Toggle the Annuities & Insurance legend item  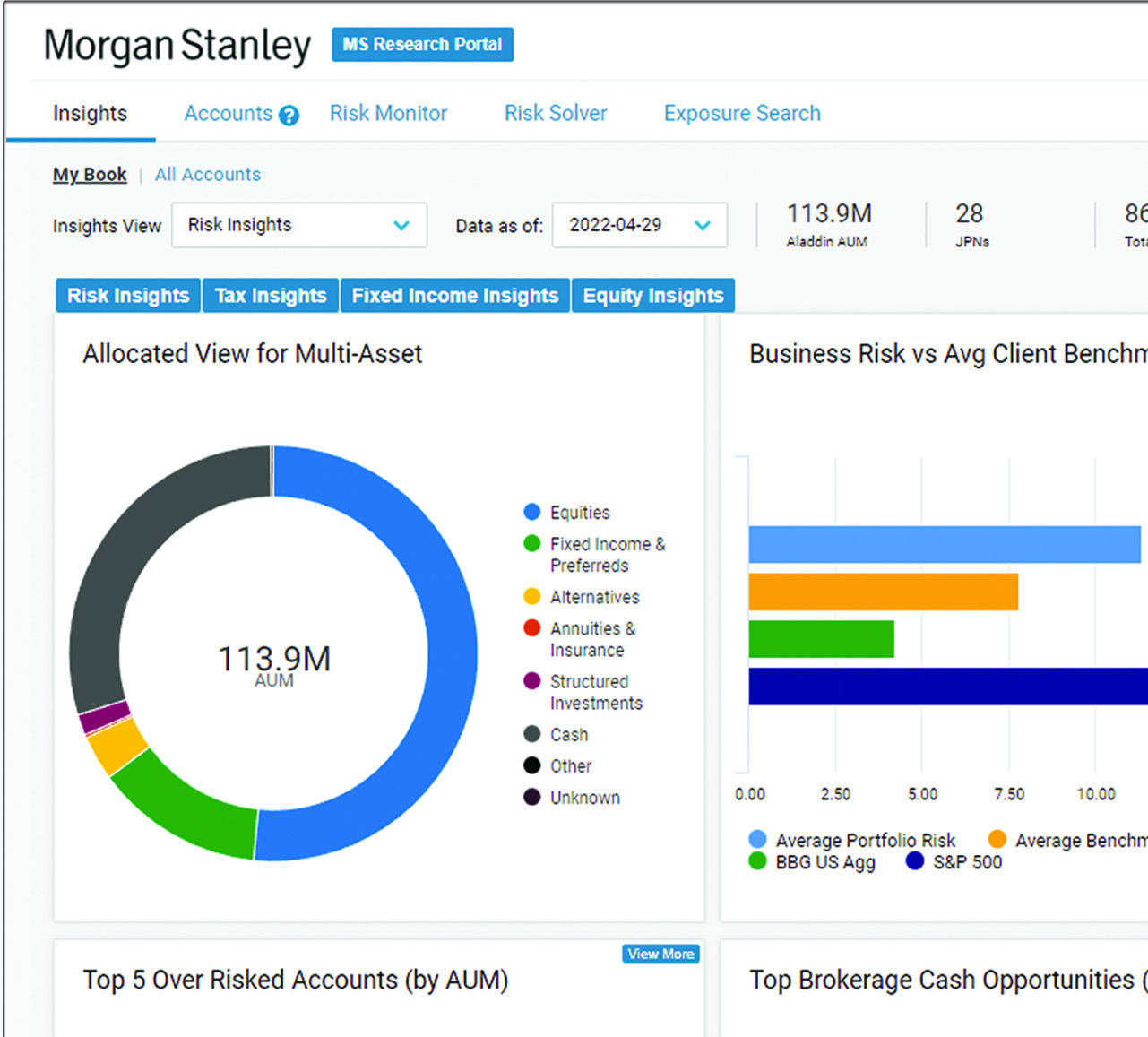click(580, 639)
